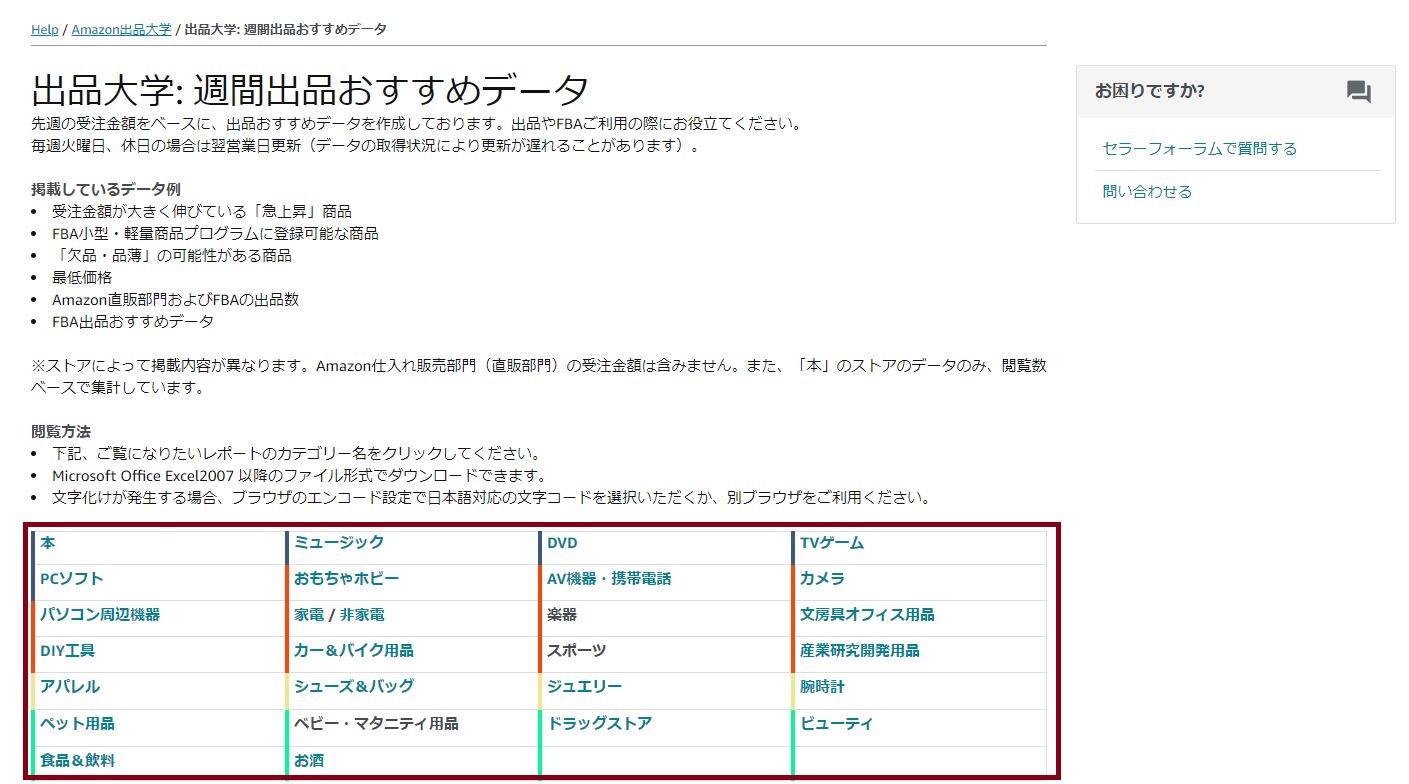1409x784 pixels.
Task: Click the chat bubble icon beside お困りですか?
Action: [x=1358, y=93]
